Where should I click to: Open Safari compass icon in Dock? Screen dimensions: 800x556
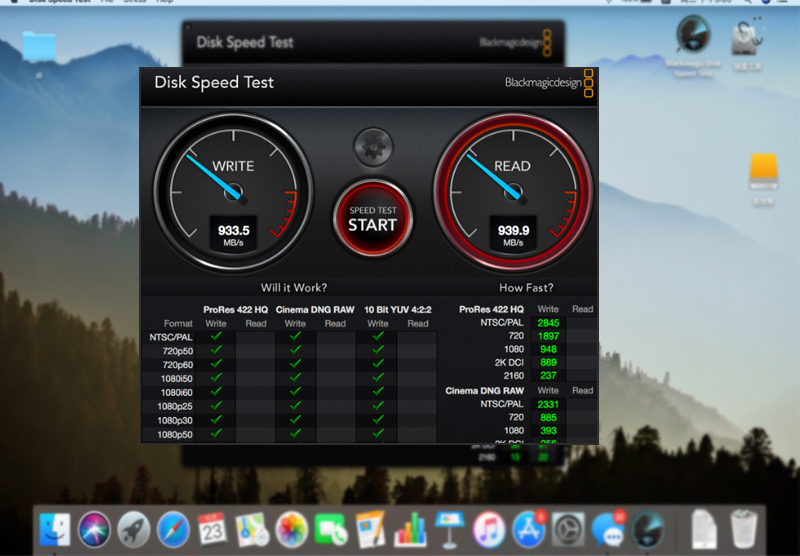pos(173,529)
